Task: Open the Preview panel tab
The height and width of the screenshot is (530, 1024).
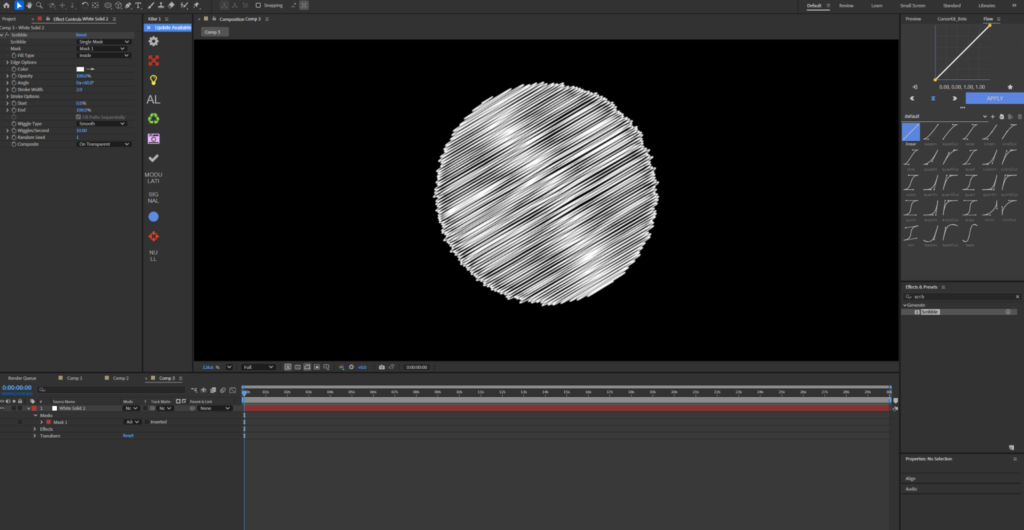Action: tap(913, 19)
